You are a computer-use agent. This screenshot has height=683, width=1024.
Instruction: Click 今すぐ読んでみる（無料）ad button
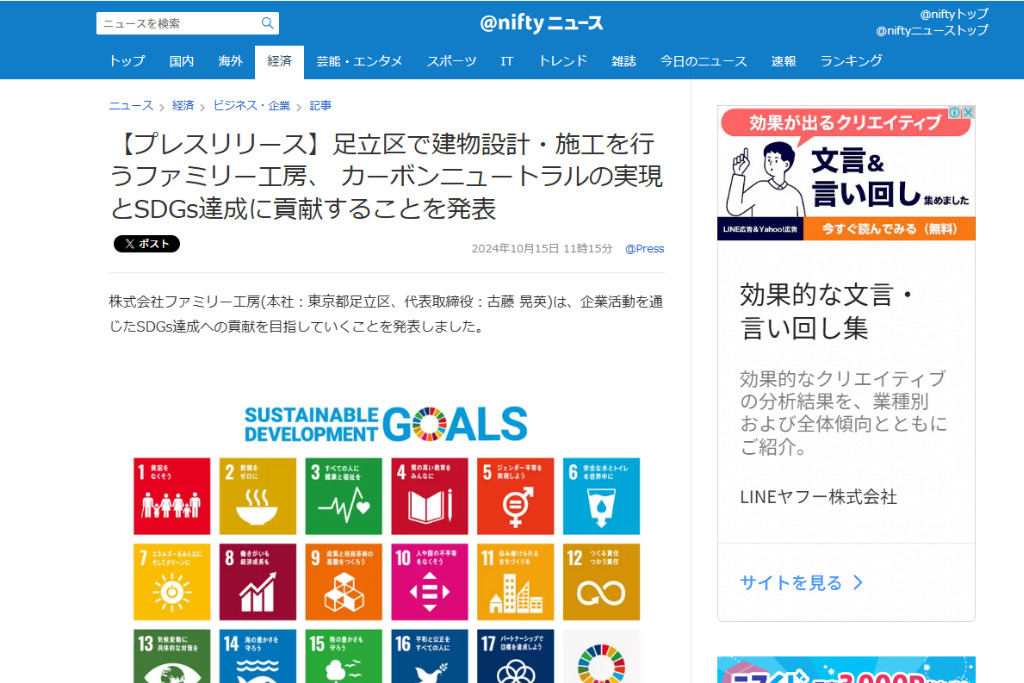click(889, 229)
